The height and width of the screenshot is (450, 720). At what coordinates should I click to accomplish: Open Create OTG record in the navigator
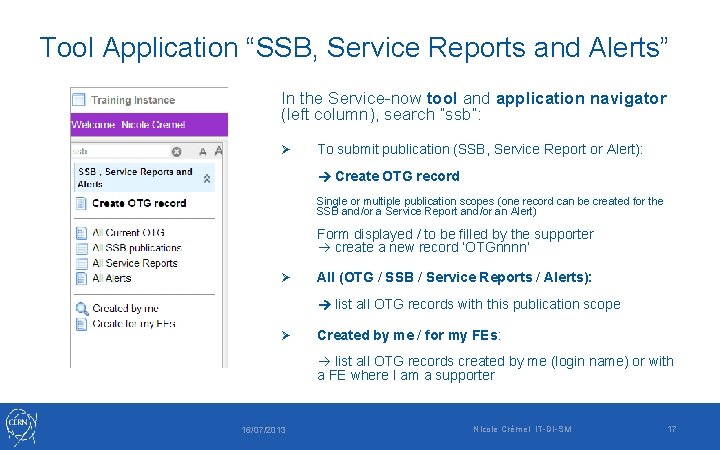(139, 203)
